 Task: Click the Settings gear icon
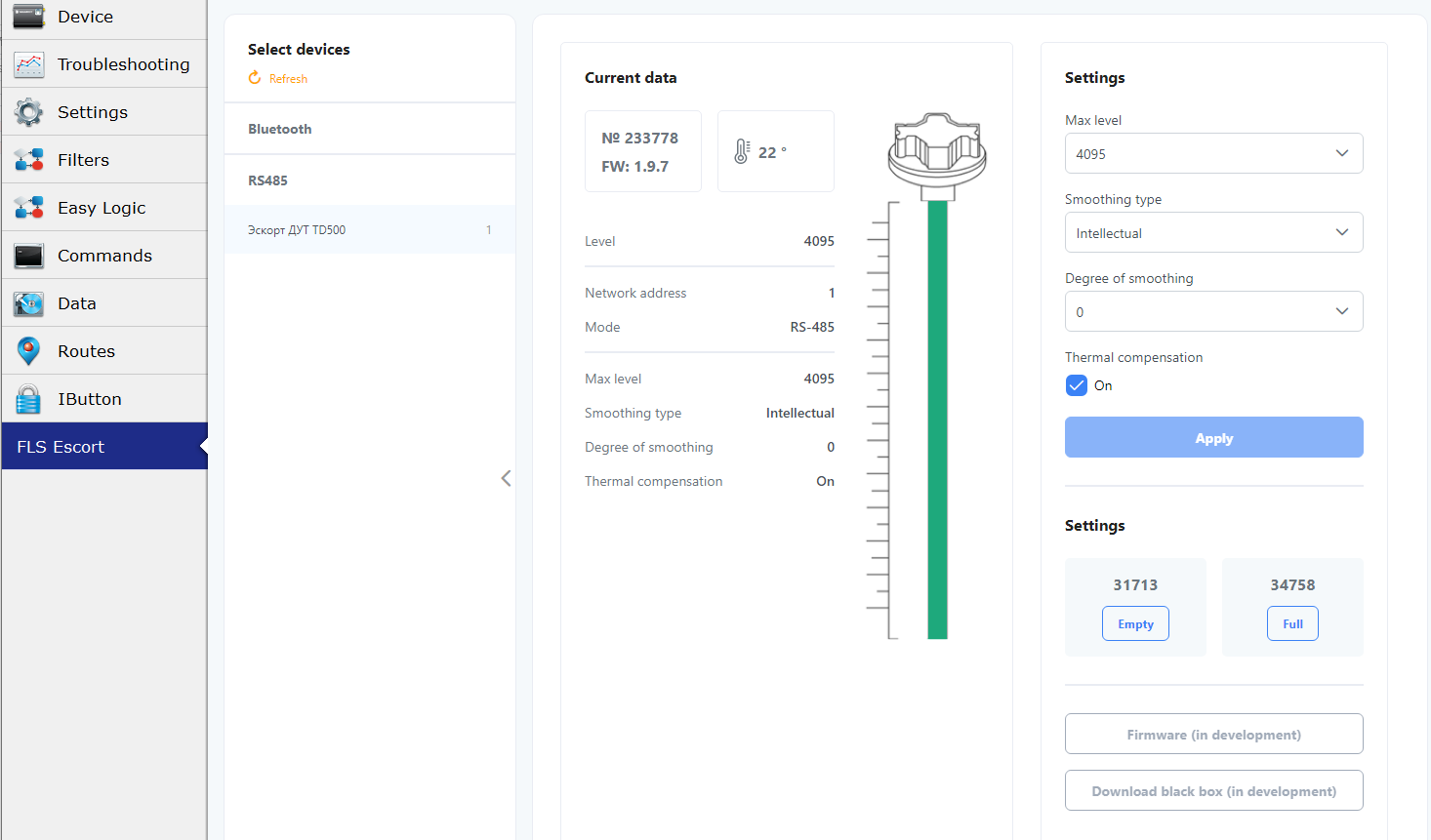(28, 112)
